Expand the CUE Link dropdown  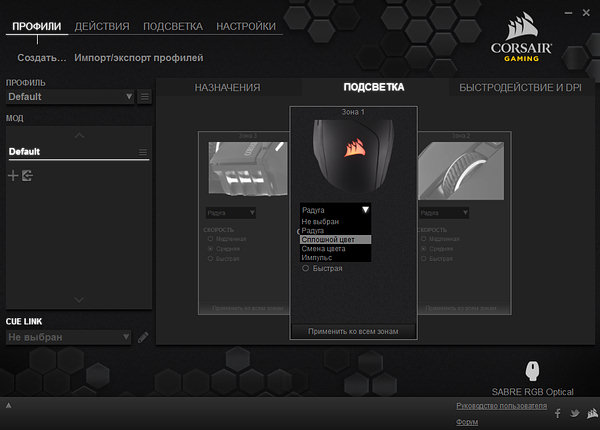point(70,338)
